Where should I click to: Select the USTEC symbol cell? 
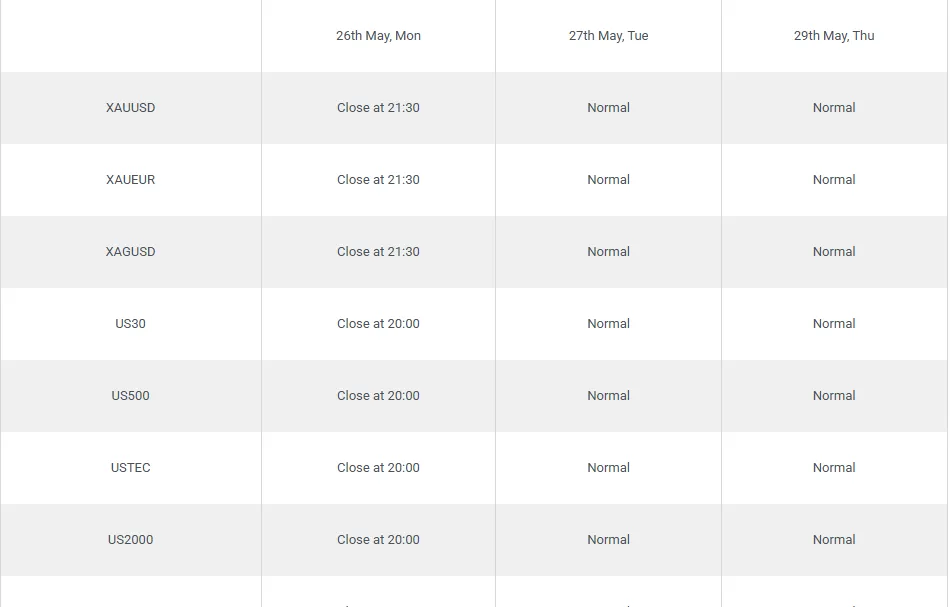(x=131, y=468)
